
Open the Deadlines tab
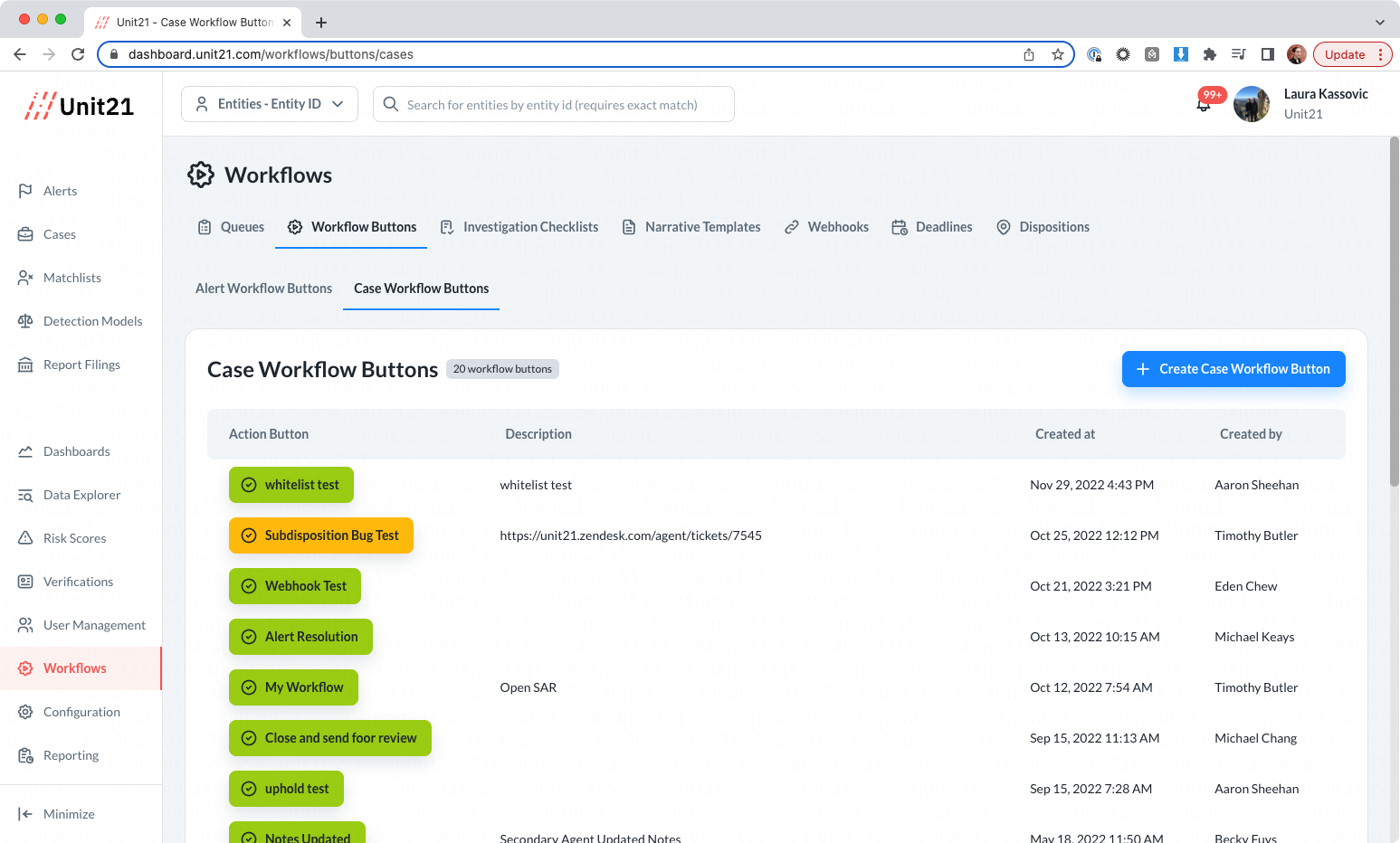click(932, 227)
